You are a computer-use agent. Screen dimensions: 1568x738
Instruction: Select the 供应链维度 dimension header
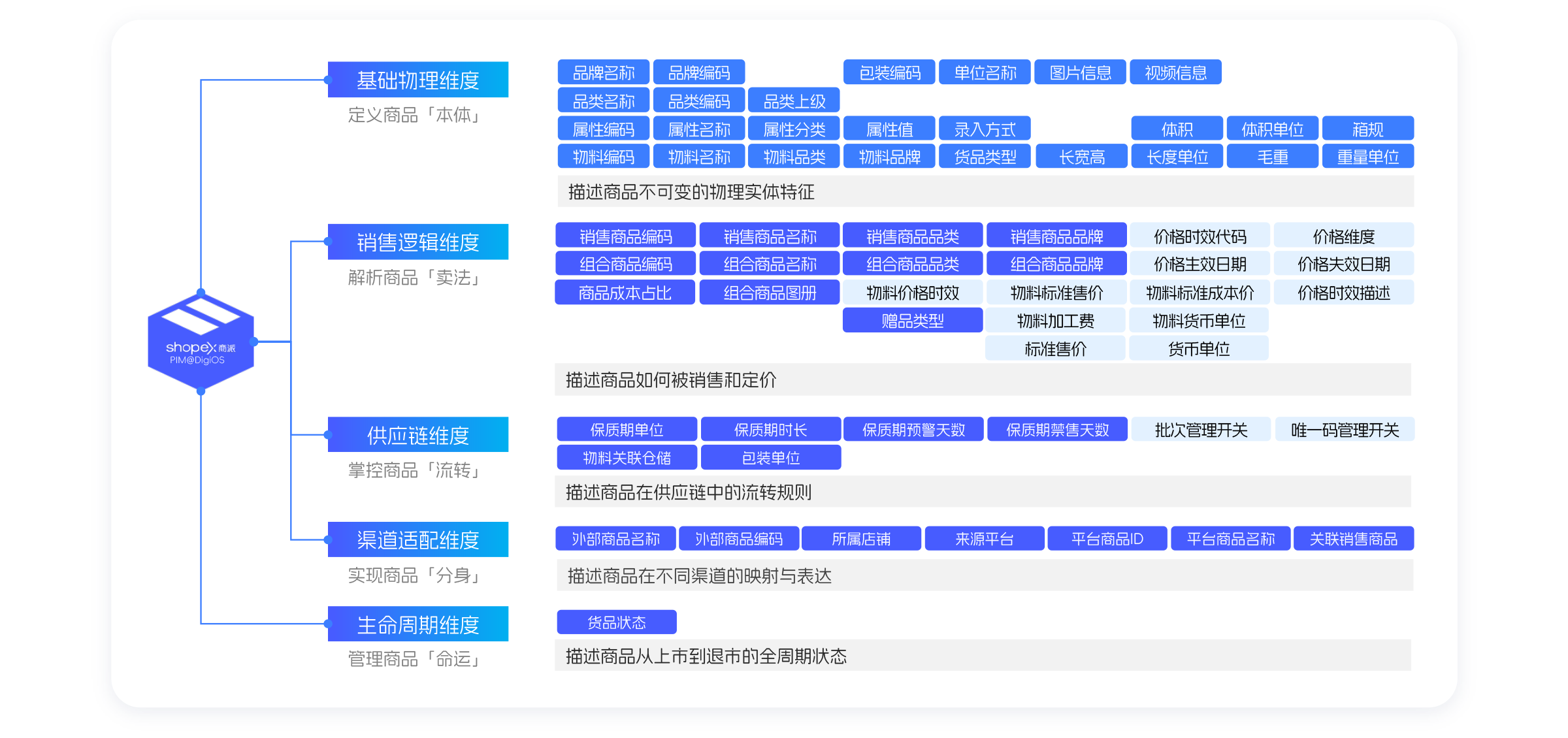pos(418,434)
